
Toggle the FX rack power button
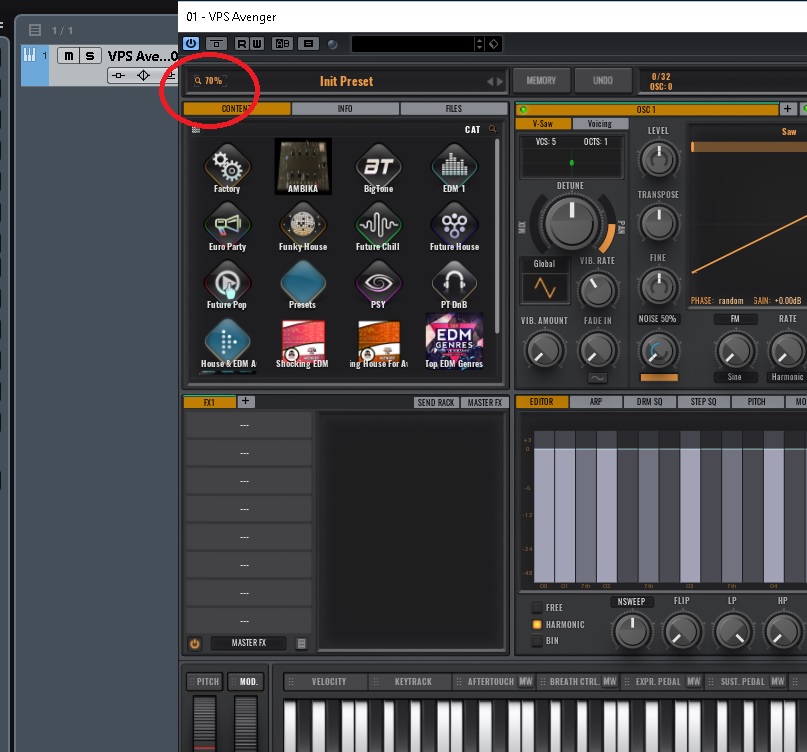click(x=195, y=643)
